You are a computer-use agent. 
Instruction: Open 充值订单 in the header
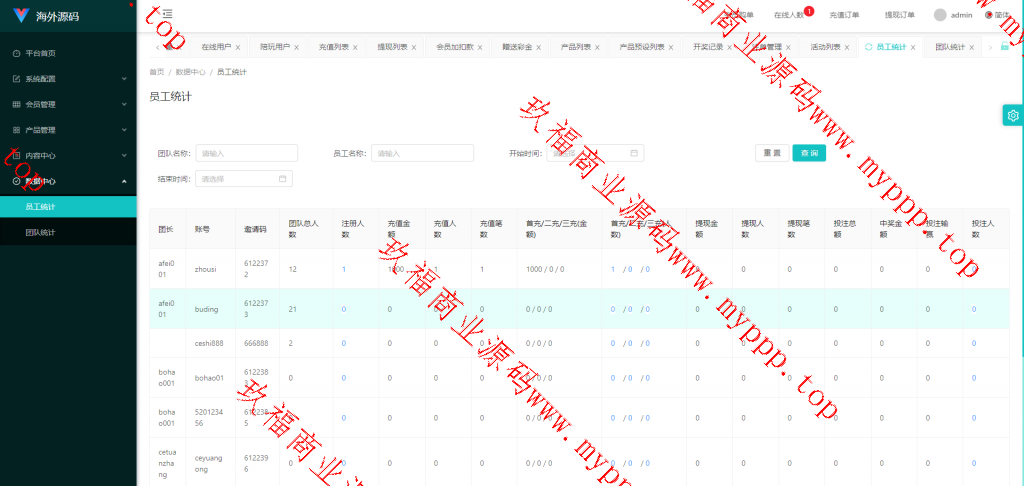coord(844,15)
